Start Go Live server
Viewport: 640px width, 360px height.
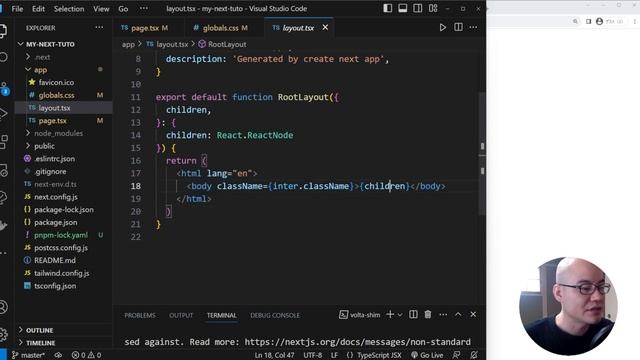point(427,355)
